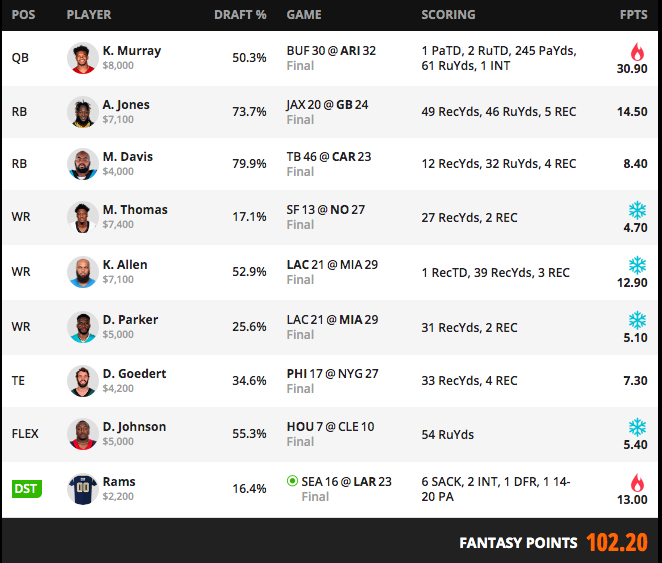662x563 pixels.
Task: Click the snowflake icon next to M. Thomas's score
Action: pos(637,210)
